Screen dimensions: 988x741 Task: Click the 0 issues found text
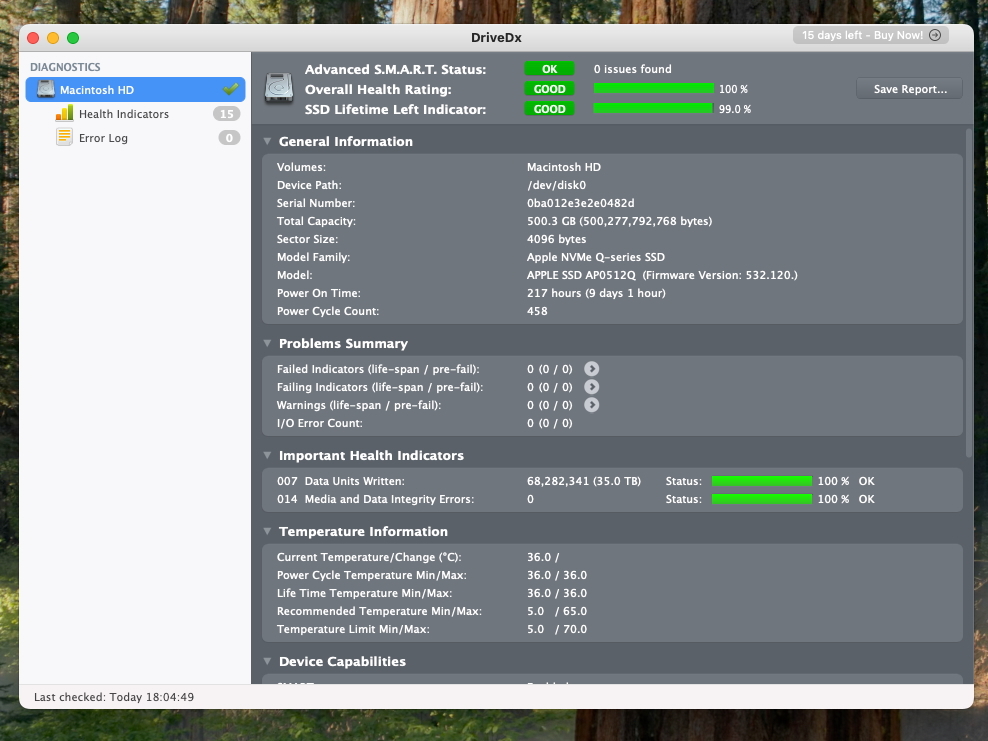click(x=633, y=69)
